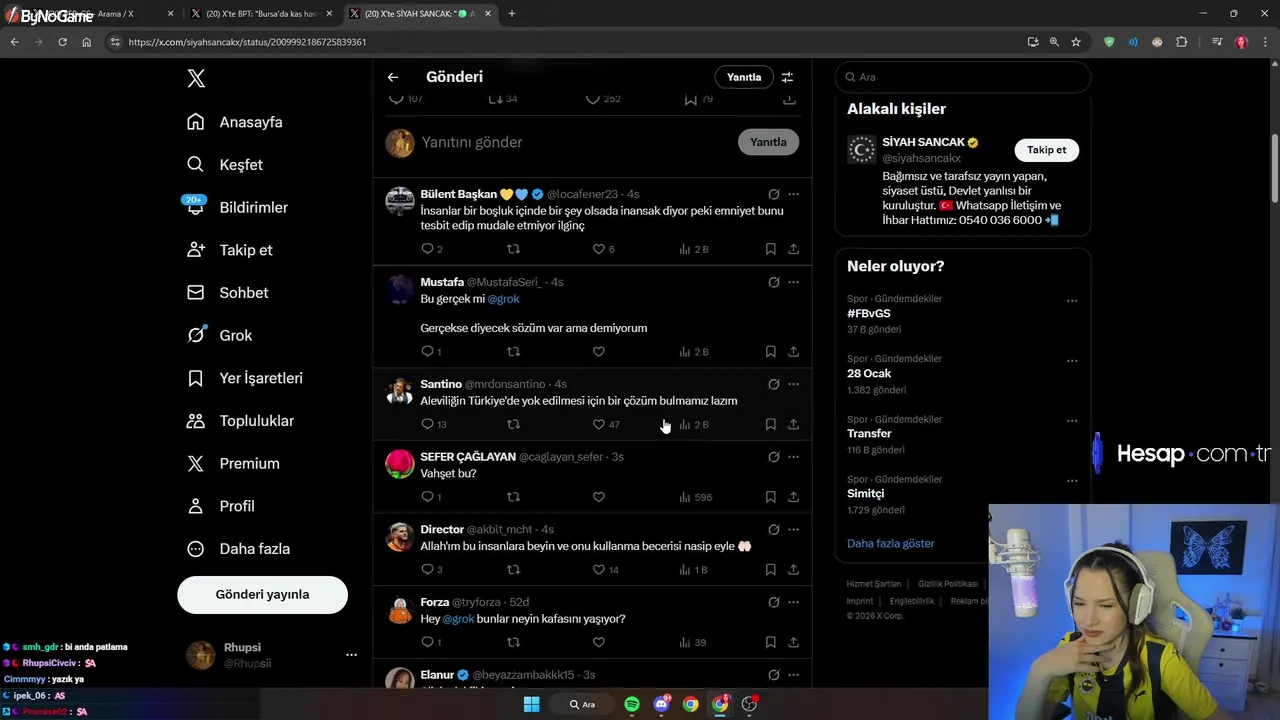Follow SİYAH SANCAK with Takip et
This screenshot has height=720, width=1280.
tap(1046, 150)
